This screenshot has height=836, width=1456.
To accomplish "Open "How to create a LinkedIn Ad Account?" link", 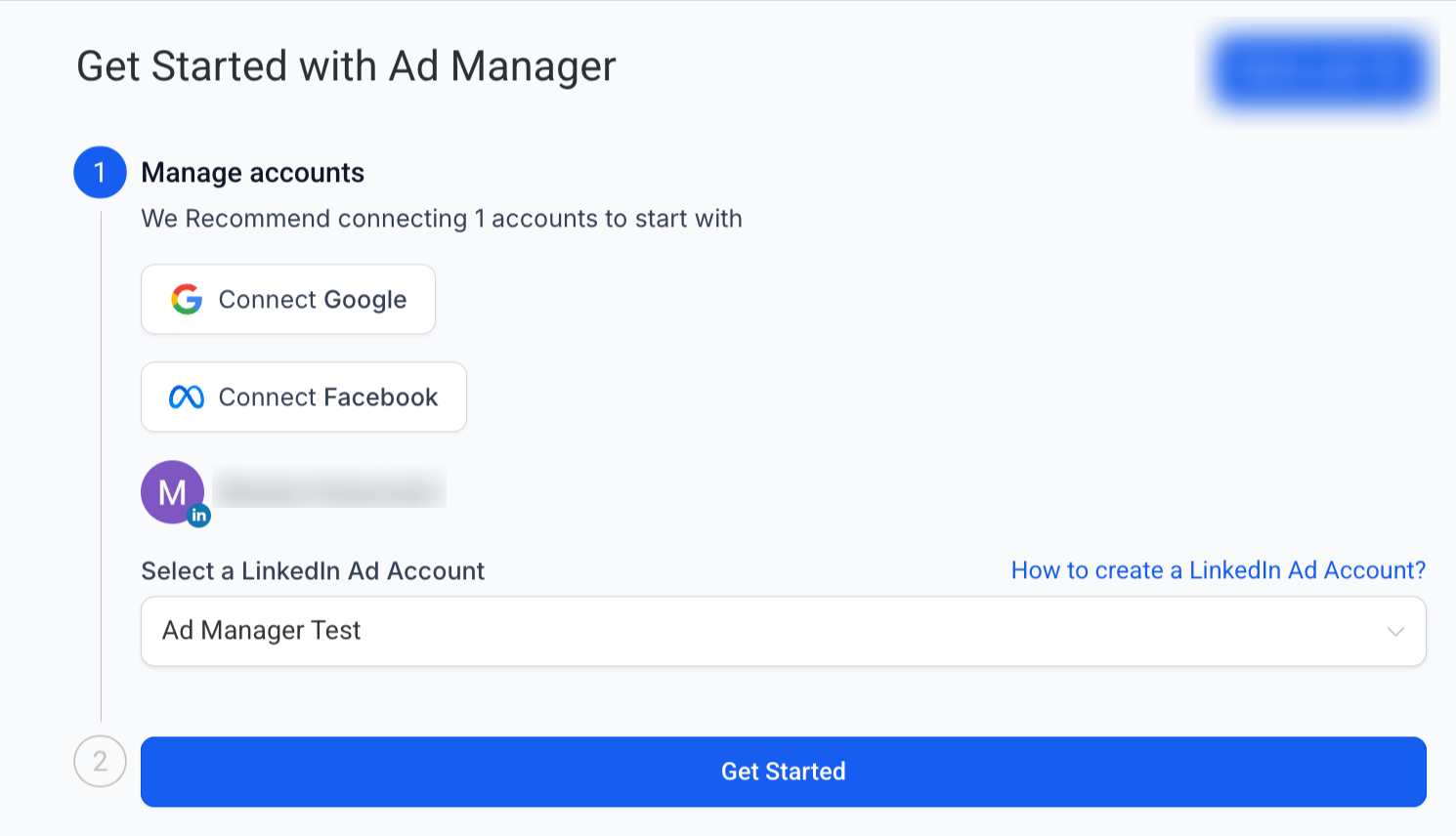I will click(x=1218, y=570).
